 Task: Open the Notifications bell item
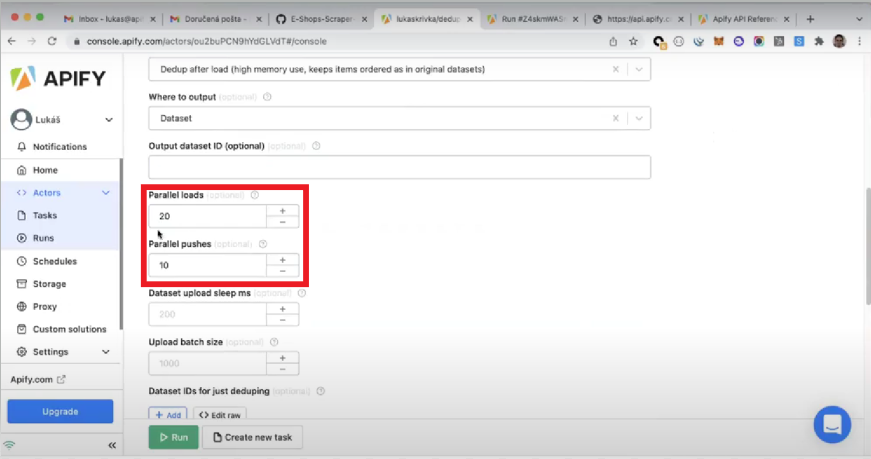point(59,147)
